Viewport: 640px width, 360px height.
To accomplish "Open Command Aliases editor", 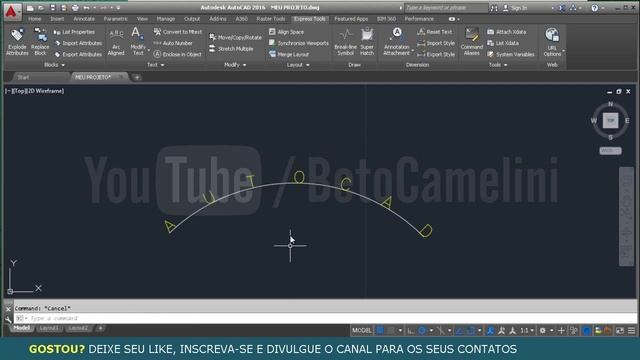I will [x=471, y=42].
